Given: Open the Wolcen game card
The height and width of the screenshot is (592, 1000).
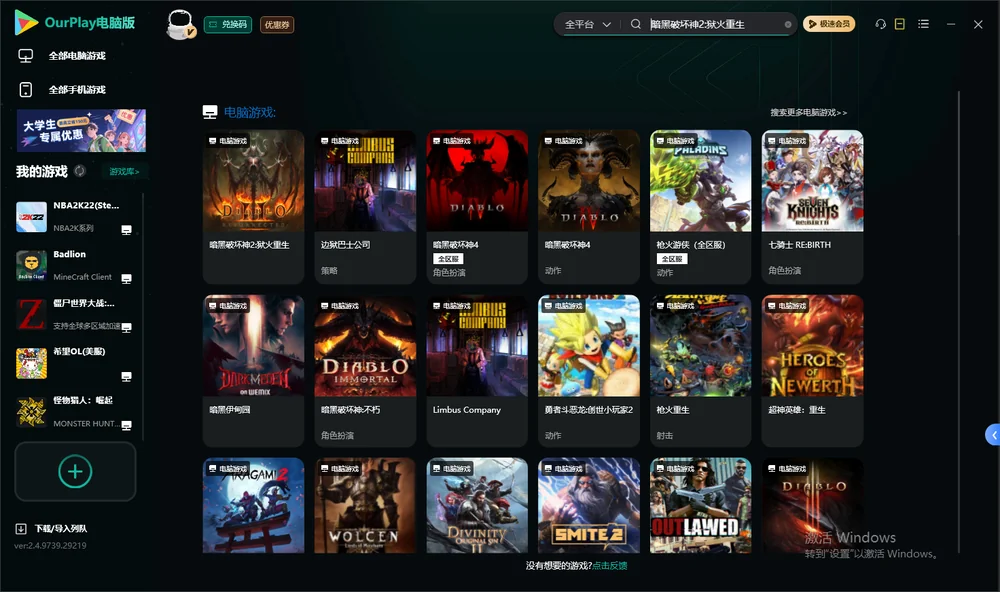Looking at the screenshot, I should (x=365, y=505).
